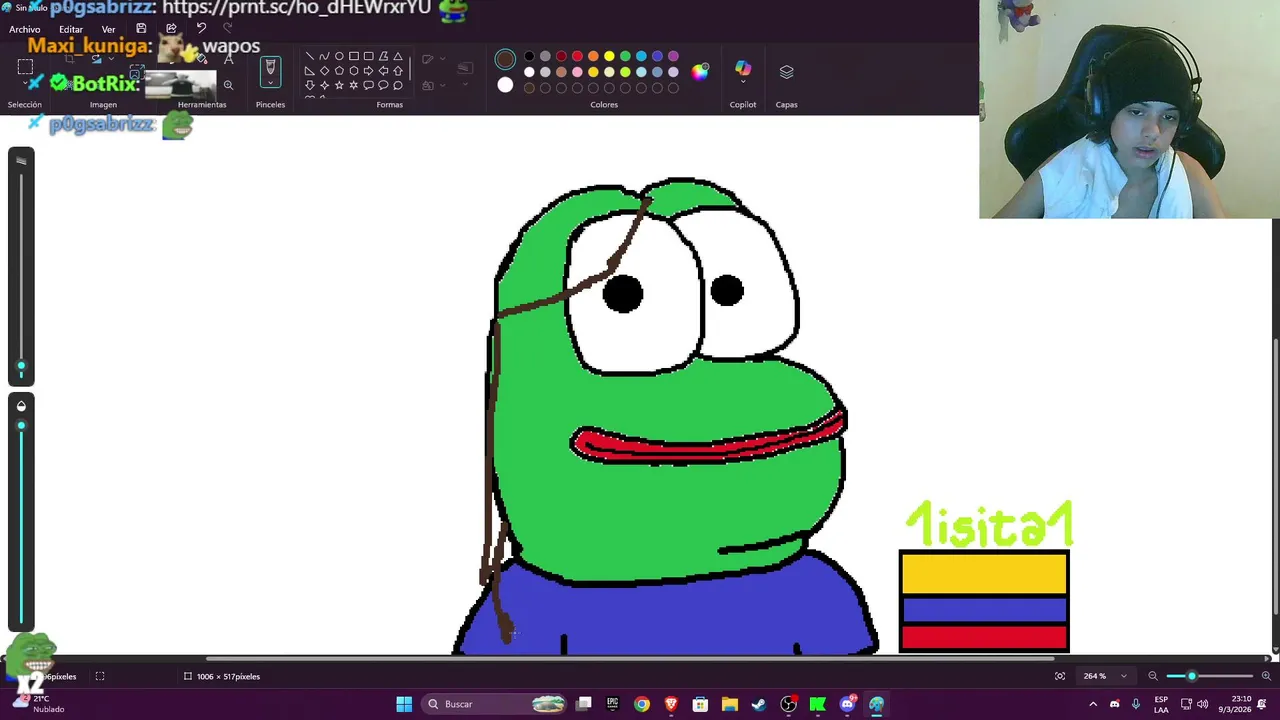Adjust the zoom slider in status bar
The width and height of the screenshot is (1280, 720).
(x=1192, y=676)
